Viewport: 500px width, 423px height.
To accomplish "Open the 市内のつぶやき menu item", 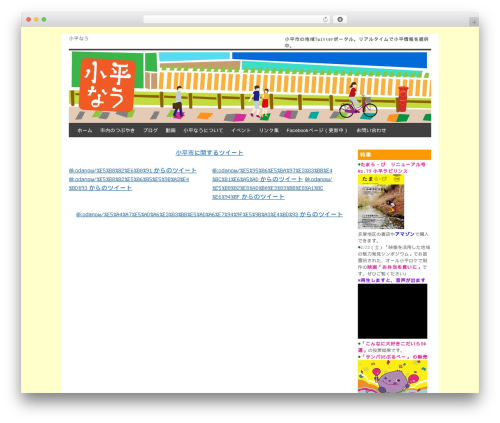I will click(x=117, y=130).
